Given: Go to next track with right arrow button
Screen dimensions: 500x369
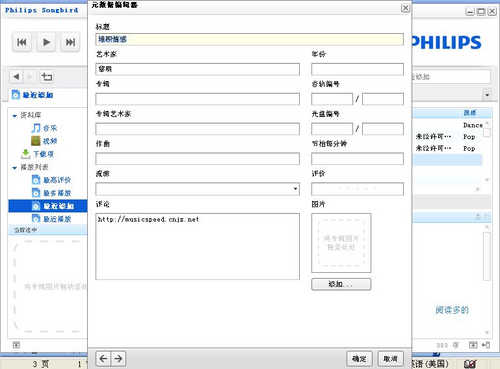Looking at the screenshot, I should point(118,359).
